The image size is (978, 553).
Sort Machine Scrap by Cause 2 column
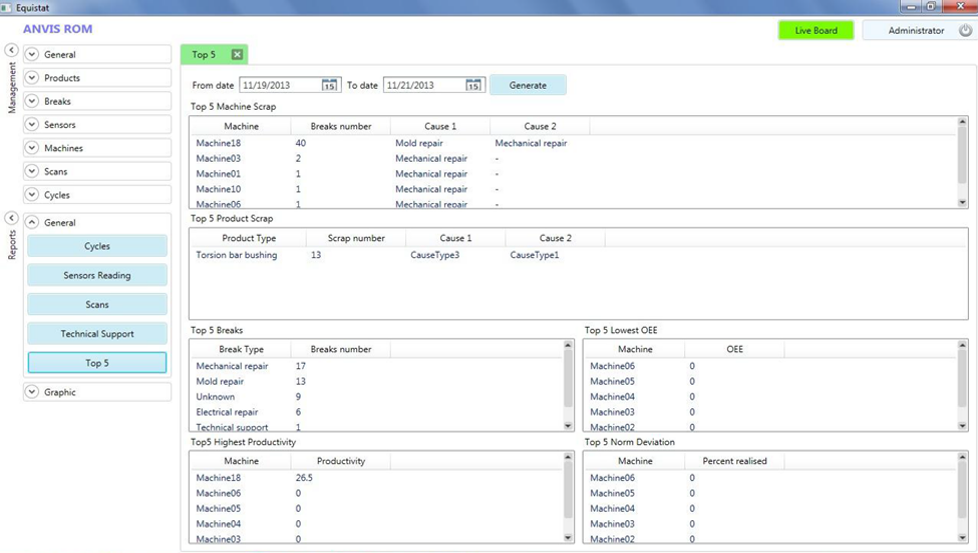(x=540, y=126)
